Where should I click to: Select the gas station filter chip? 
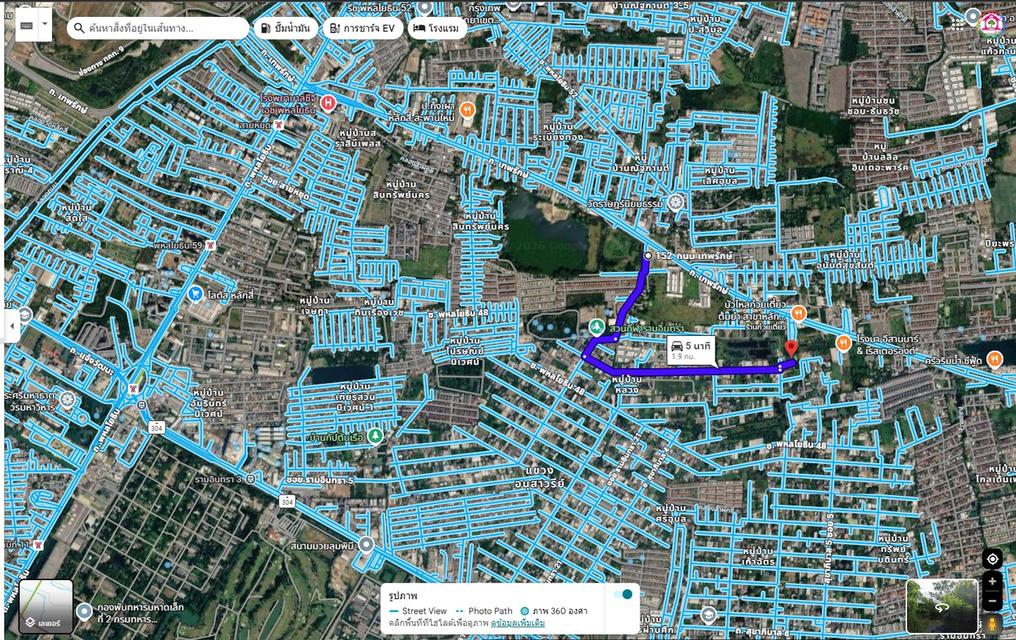click(283, 29)
